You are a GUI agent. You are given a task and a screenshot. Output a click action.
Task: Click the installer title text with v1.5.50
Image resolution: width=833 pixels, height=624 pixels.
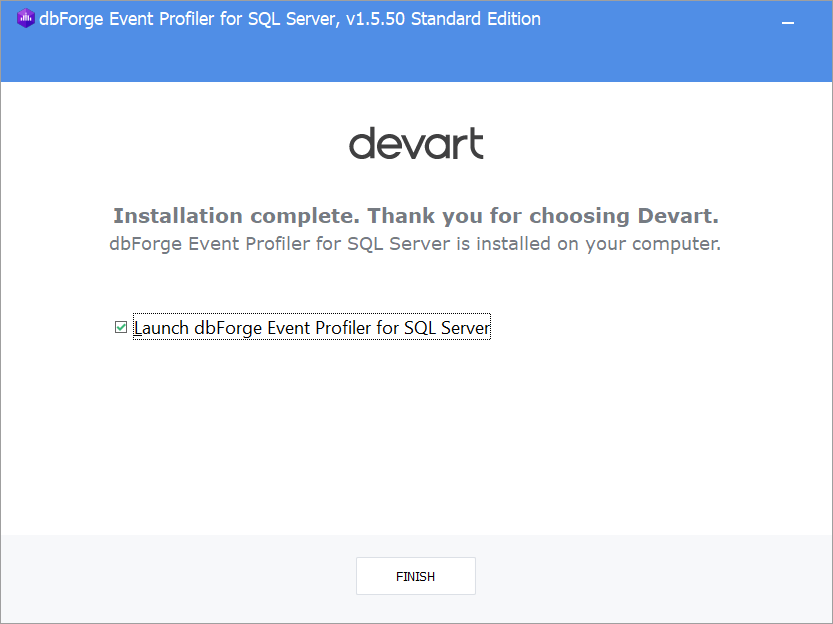click(x=290, y=19)
